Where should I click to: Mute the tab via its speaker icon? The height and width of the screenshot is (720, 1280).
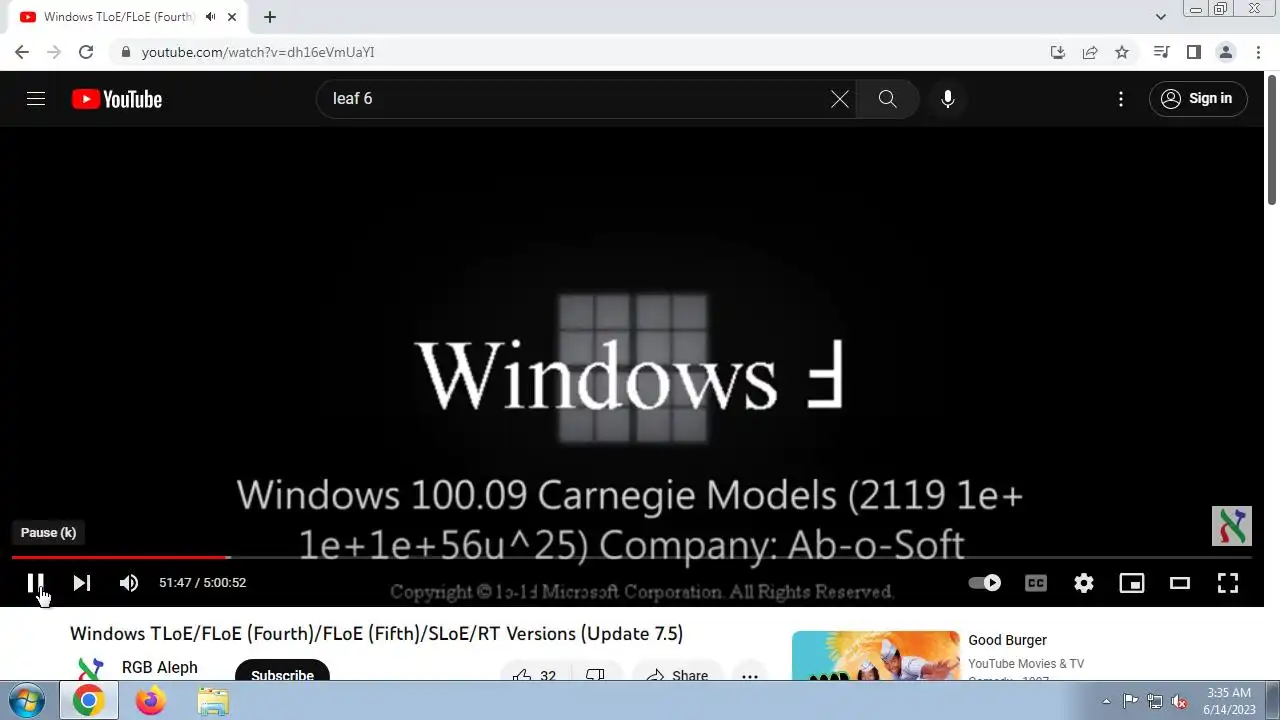click(211, 17)
